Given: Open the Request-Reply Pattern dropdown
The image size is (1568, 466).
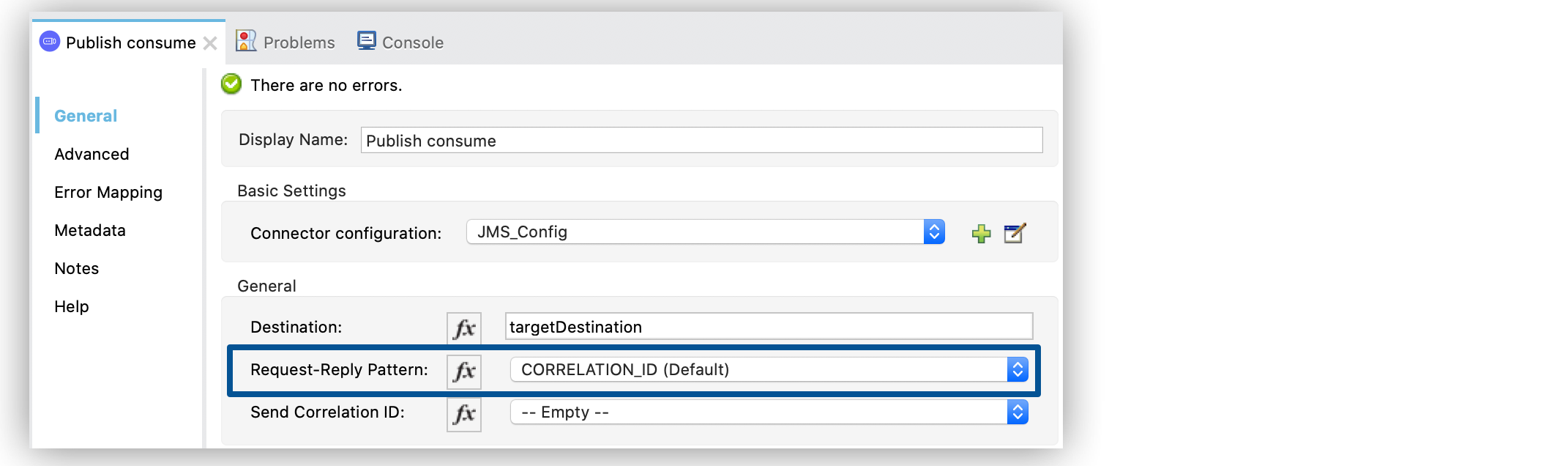Looking at the screenshot, I should click(x=1017, y=370).
